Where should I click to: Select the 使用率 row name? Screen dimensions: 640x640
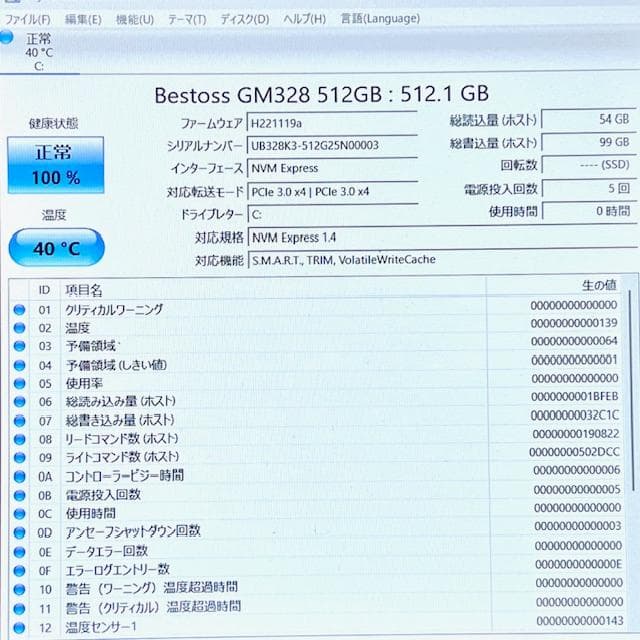tap(84, 383)
